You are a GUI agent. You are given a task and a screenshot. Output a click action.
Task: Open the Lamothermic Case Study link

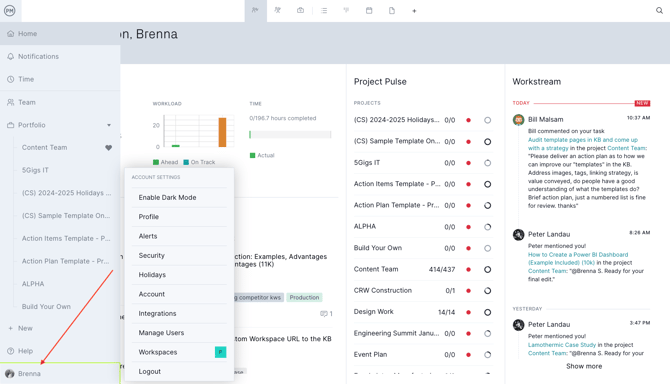561,345
